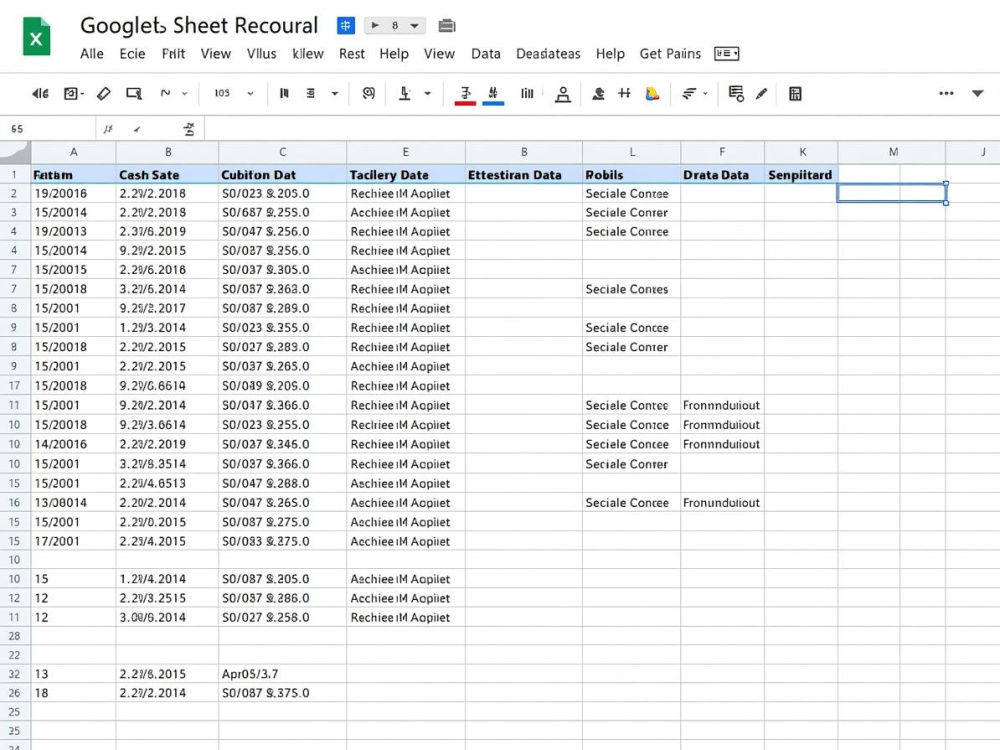The width and height of the screenshot is (1000, 750).
Task: Click the formula bar input area
Action: pyautogui.click(x=601, y=129)
